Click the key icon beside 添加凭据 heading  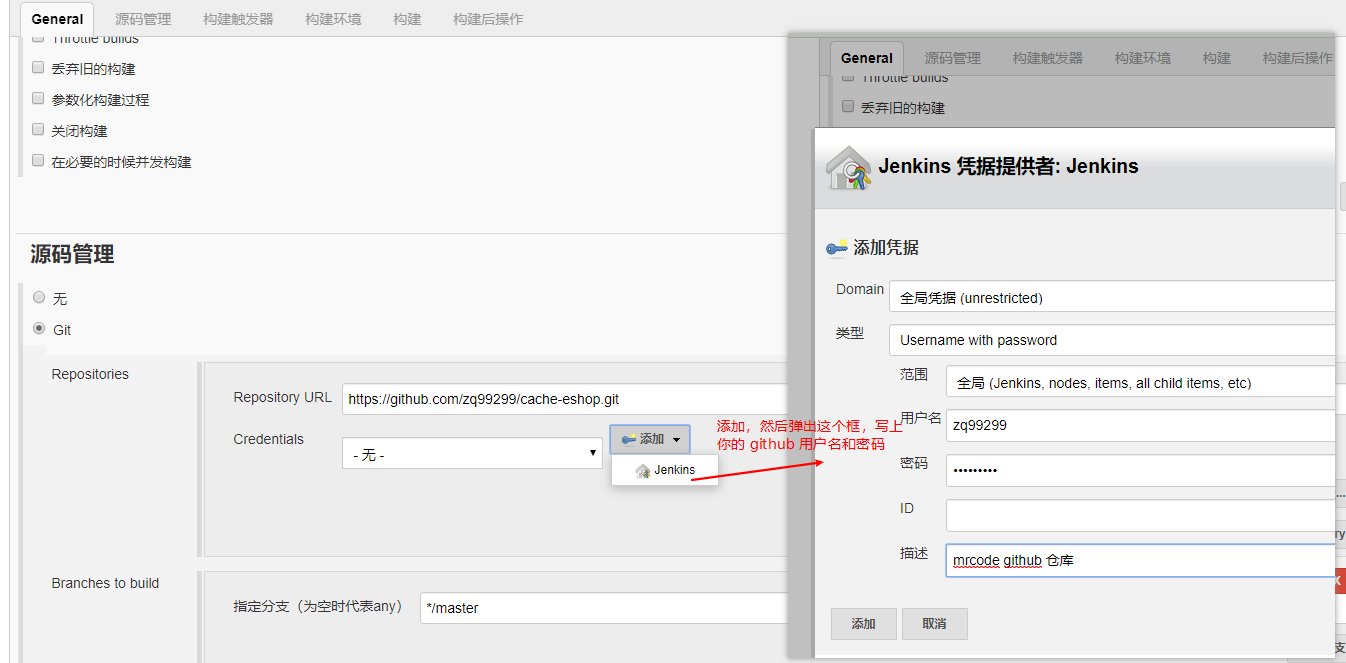tap(836, 248)
